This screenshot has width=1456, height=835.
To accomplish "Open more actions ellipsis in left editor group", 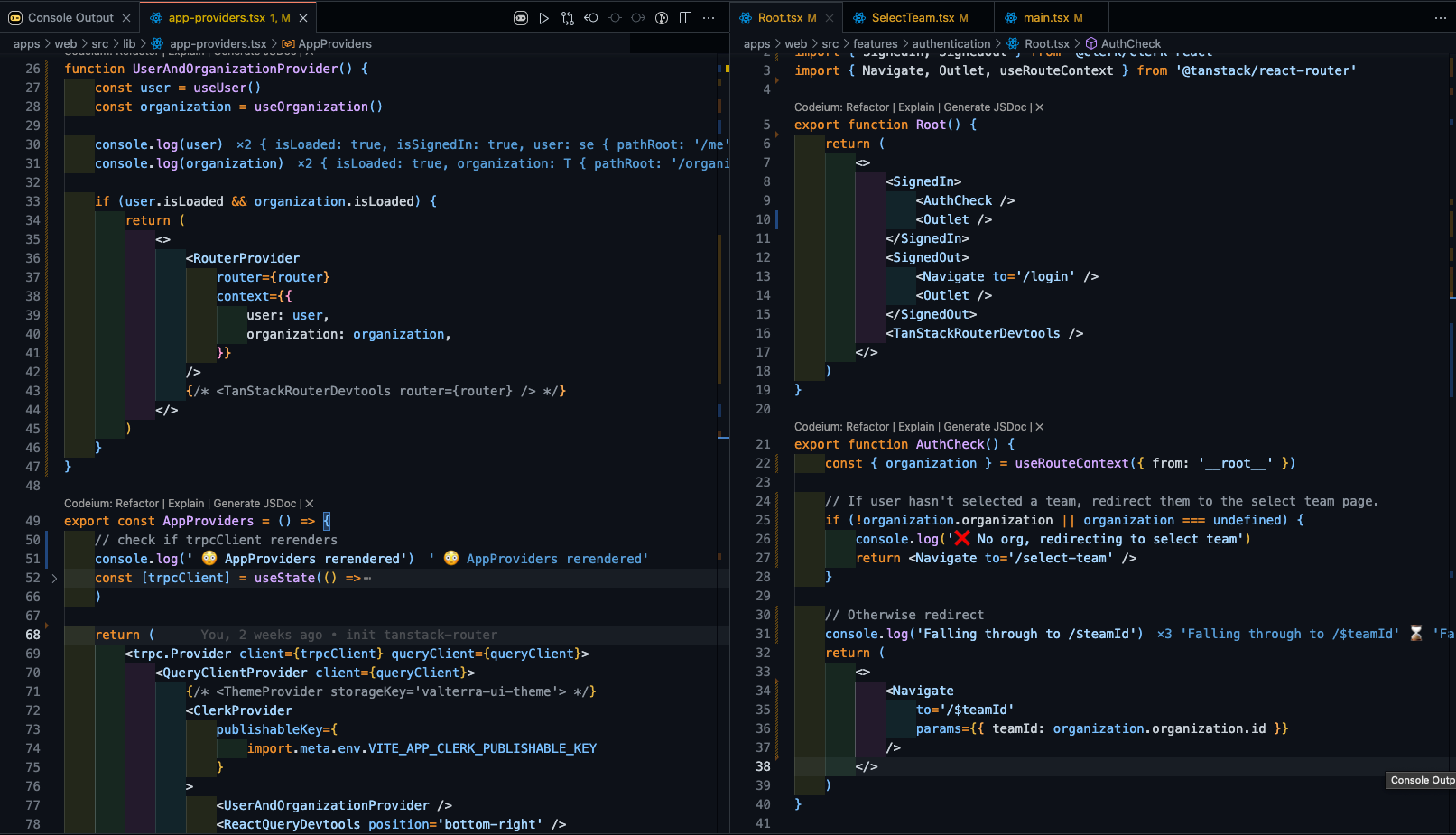I will (x=709, y=18).
